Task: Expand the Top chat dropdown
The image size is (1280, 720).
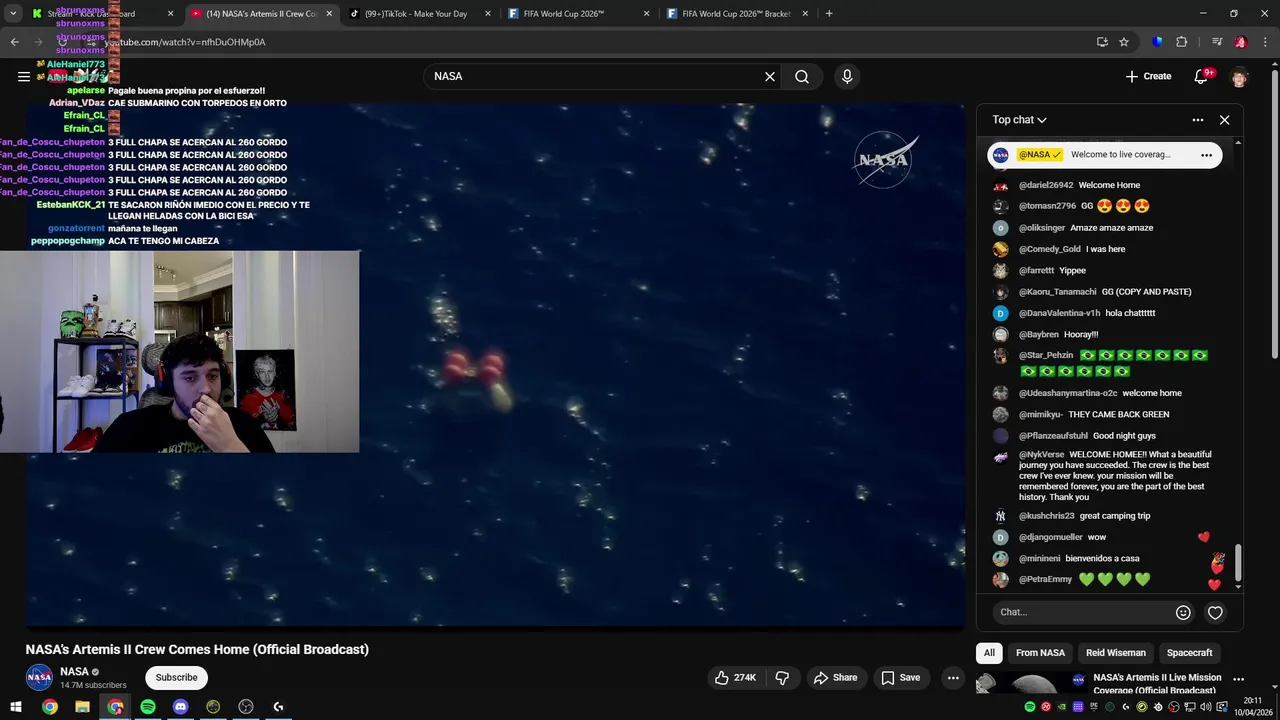Action: [x=1019, y=120]
